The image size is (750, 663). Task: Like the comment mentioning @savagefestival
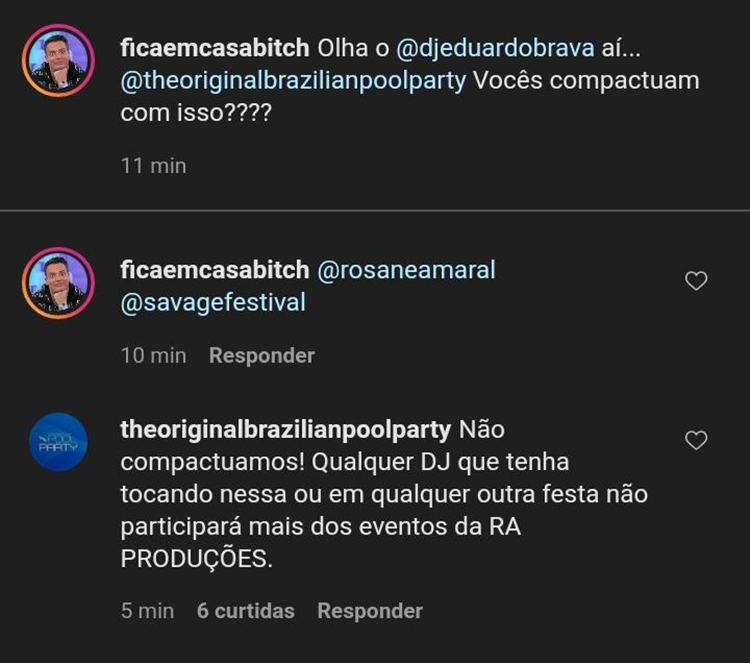696,281
